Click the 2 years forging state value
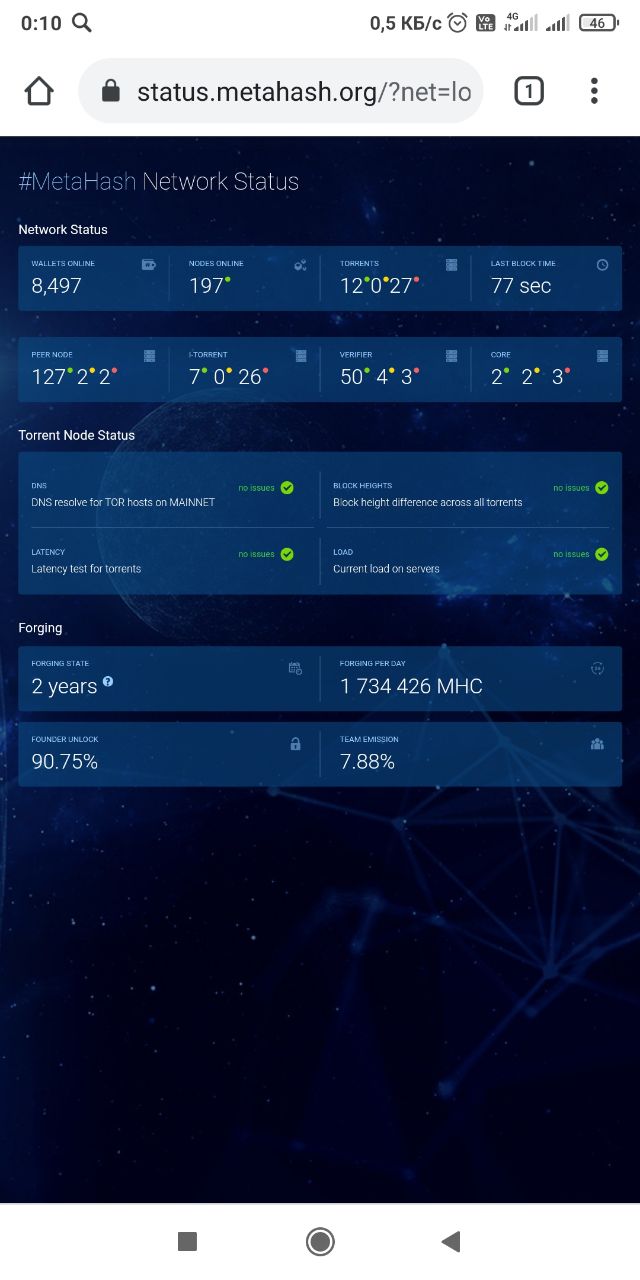This screenshot has width=640, height=1280. 64,687
